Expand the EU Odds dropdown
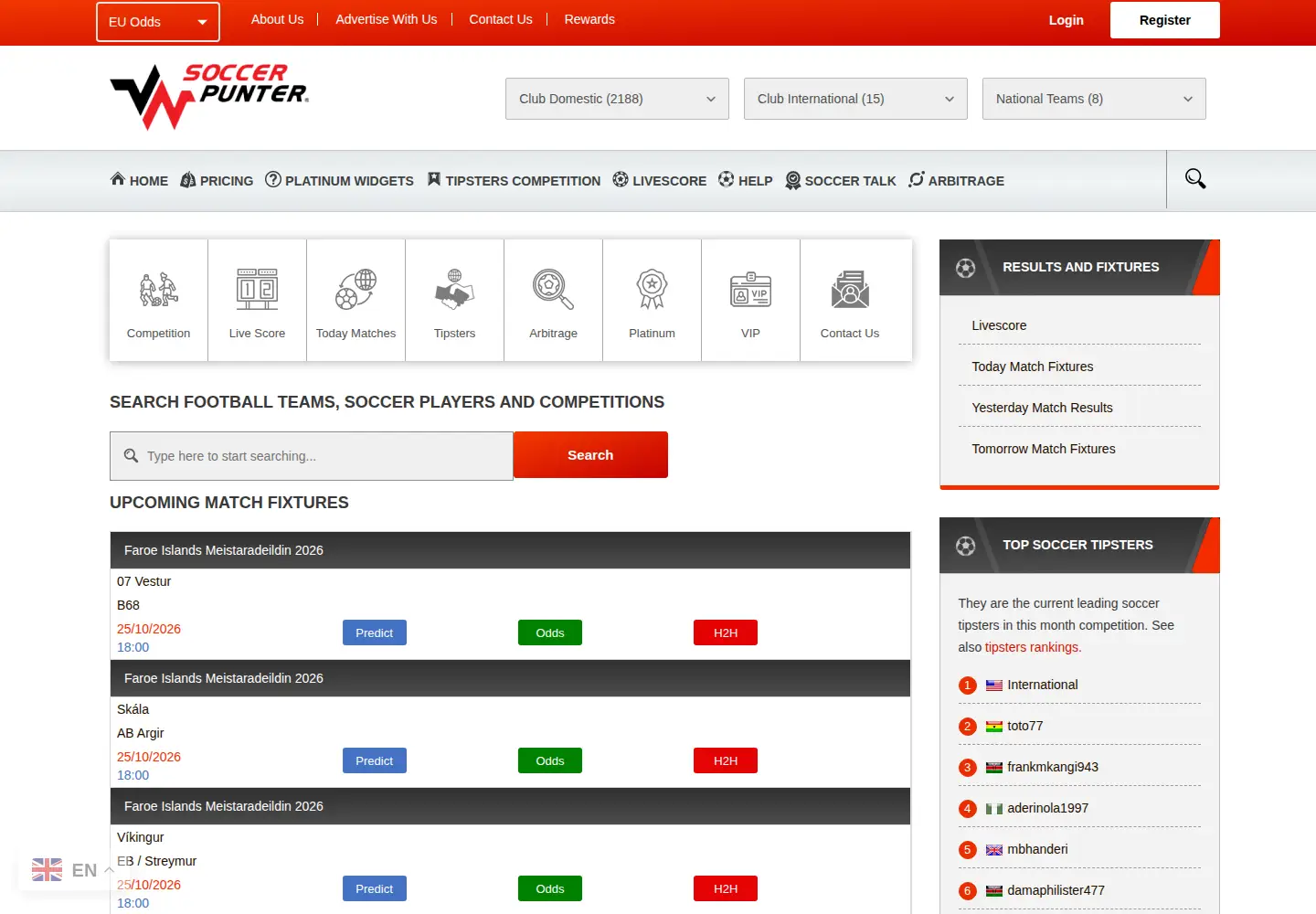 tap(158, 22)
